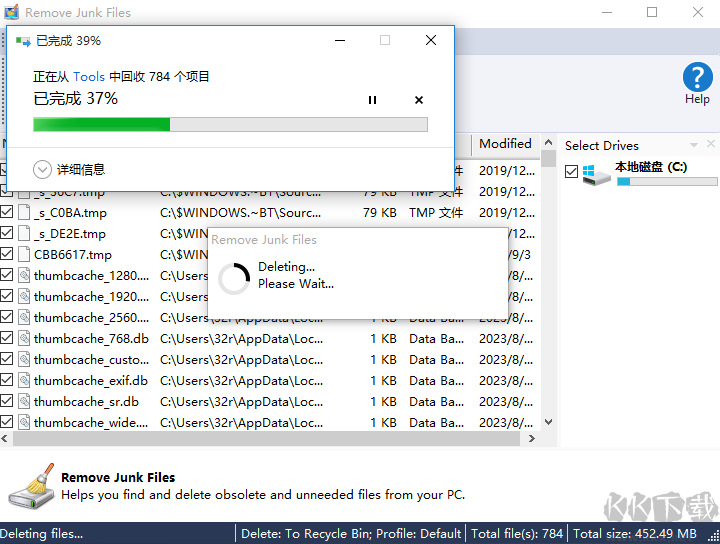Toggle the thumbcache_1920 checkbox
This screenshot has width=720, height=544.
point(6,296)
